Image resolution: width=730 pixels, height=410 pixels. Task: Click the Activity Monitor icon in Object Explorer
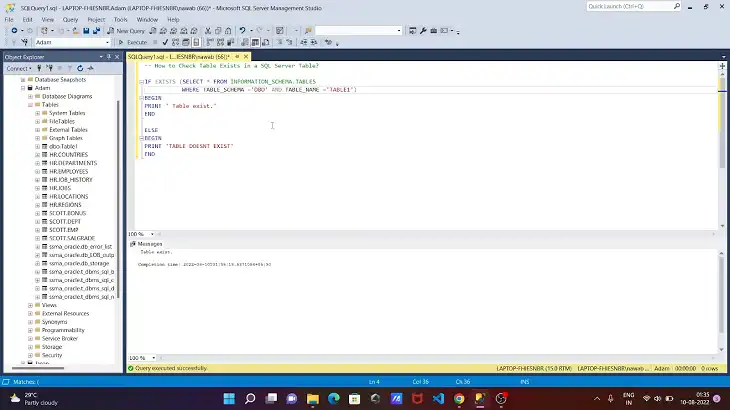click(x=90, y=68)
